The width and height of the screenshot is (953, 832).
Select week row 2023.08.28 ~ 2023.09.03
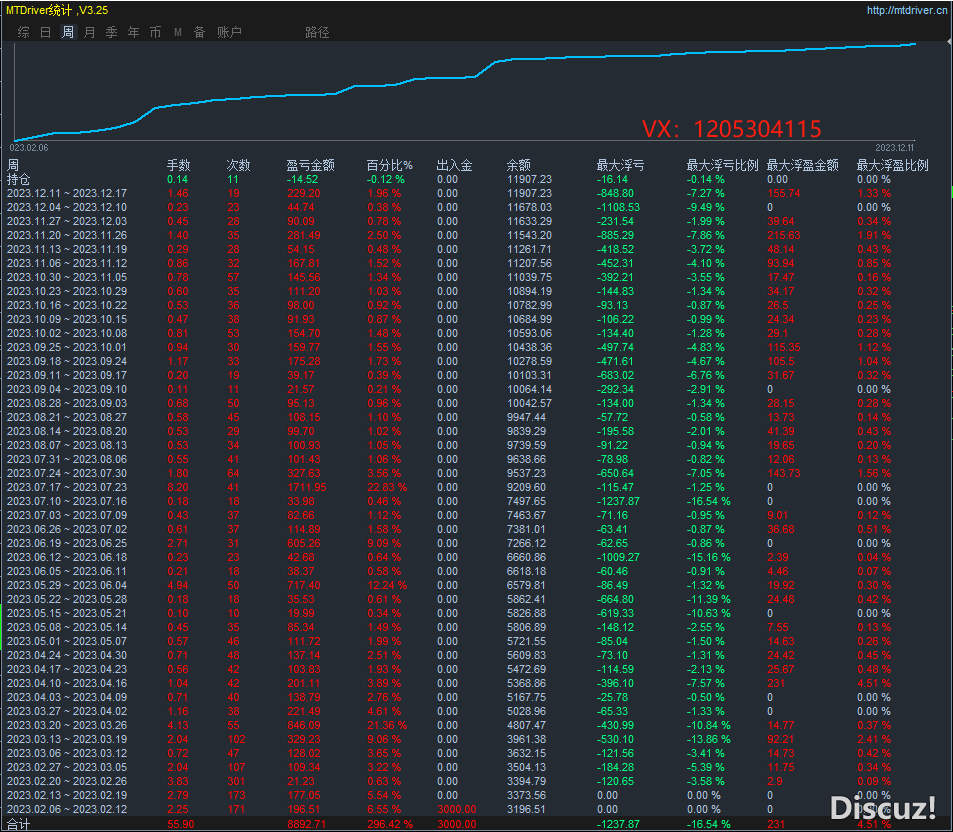[67, 404]
